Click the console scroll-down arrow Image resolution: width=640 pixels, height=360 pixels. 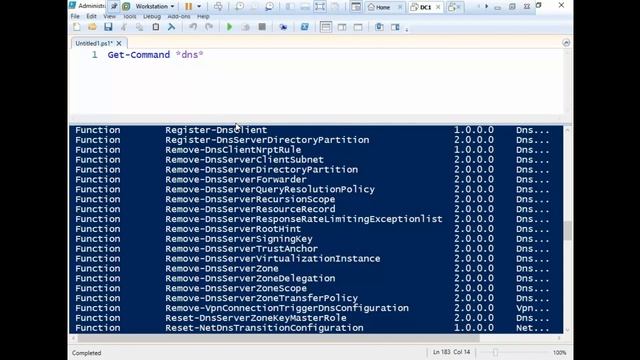[x=567, y=330]
